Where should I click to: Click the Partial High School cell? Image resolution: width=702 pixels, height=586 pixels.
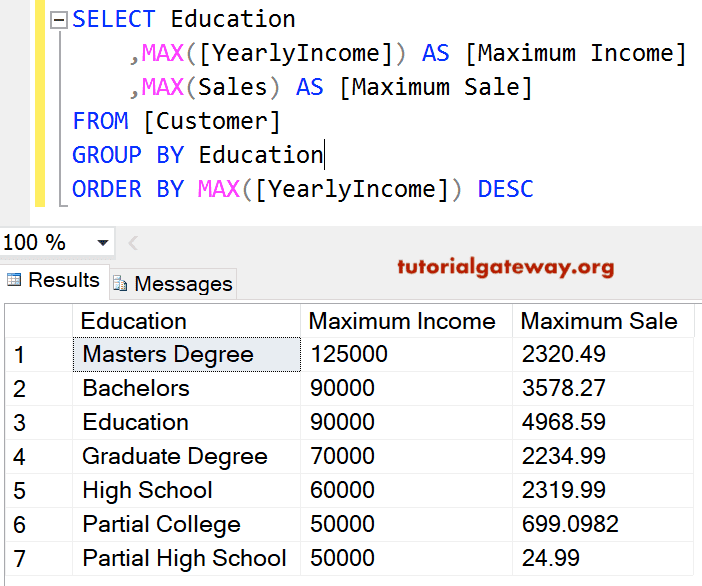point(184,559)
